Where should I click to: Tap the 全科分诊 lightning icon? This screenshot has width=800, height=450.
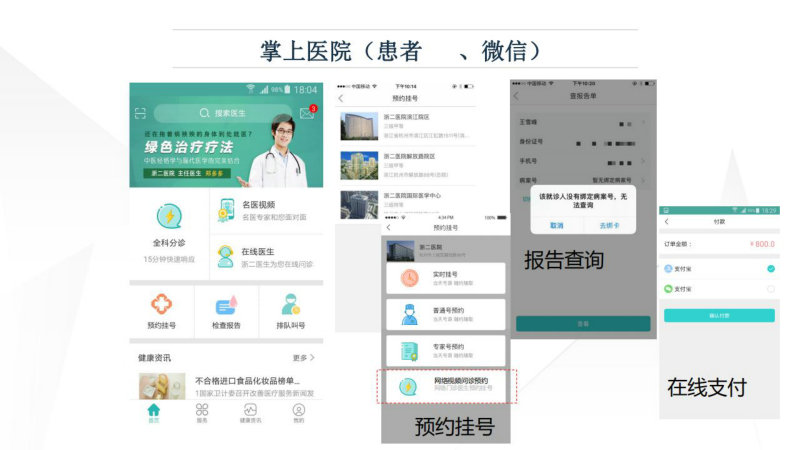169,216
